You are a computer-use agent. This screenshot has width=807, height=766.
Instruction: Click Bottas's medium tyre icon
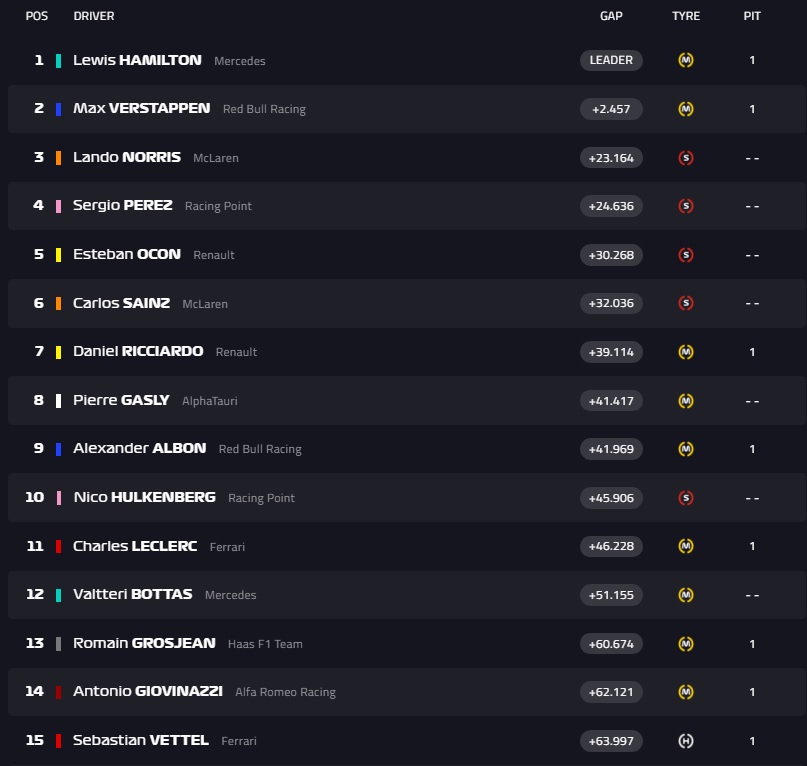pyautogui.click(x=686, y=595)
